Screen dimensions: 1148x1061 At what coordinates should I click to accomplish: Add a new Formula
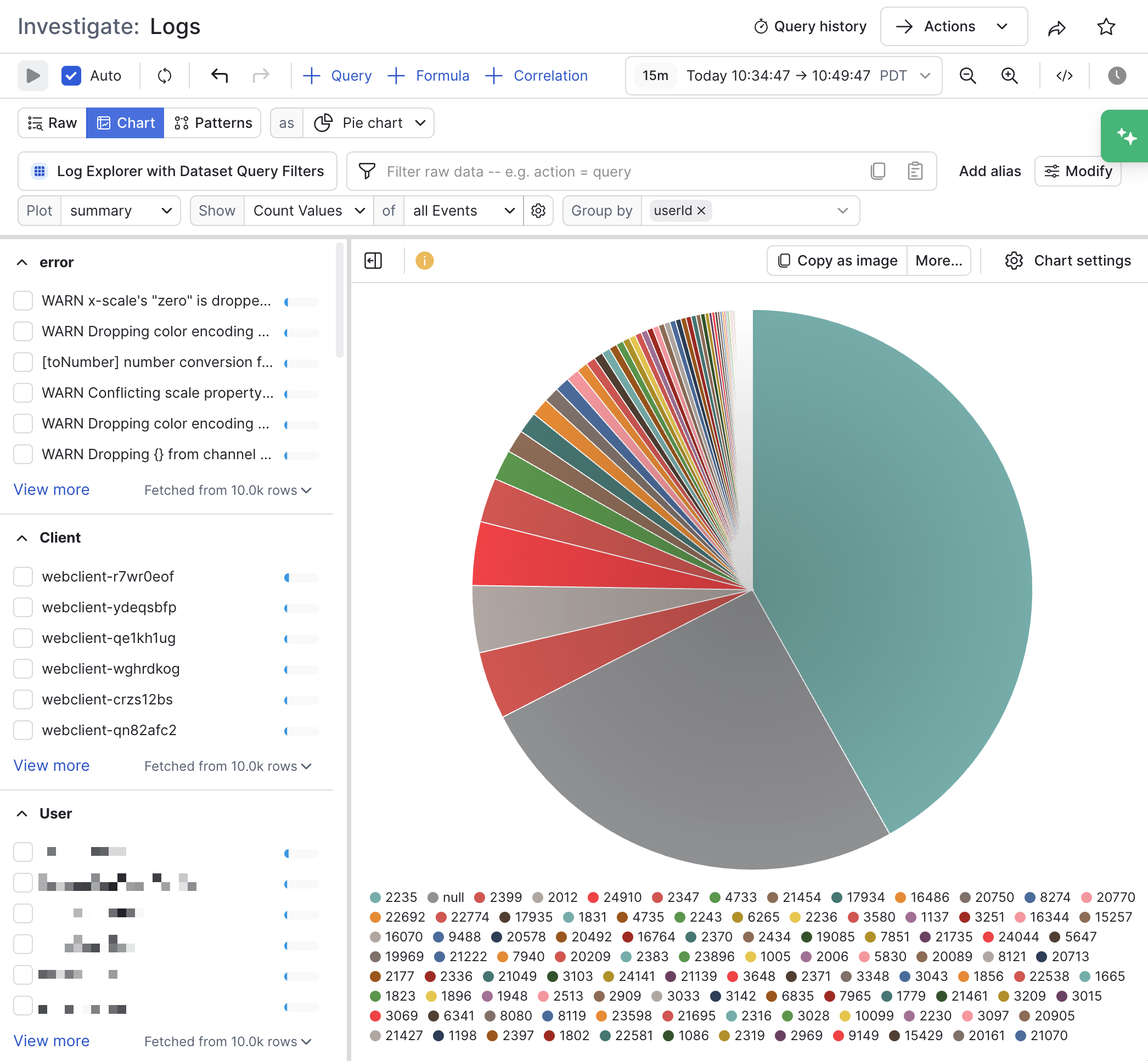(429, 76)
